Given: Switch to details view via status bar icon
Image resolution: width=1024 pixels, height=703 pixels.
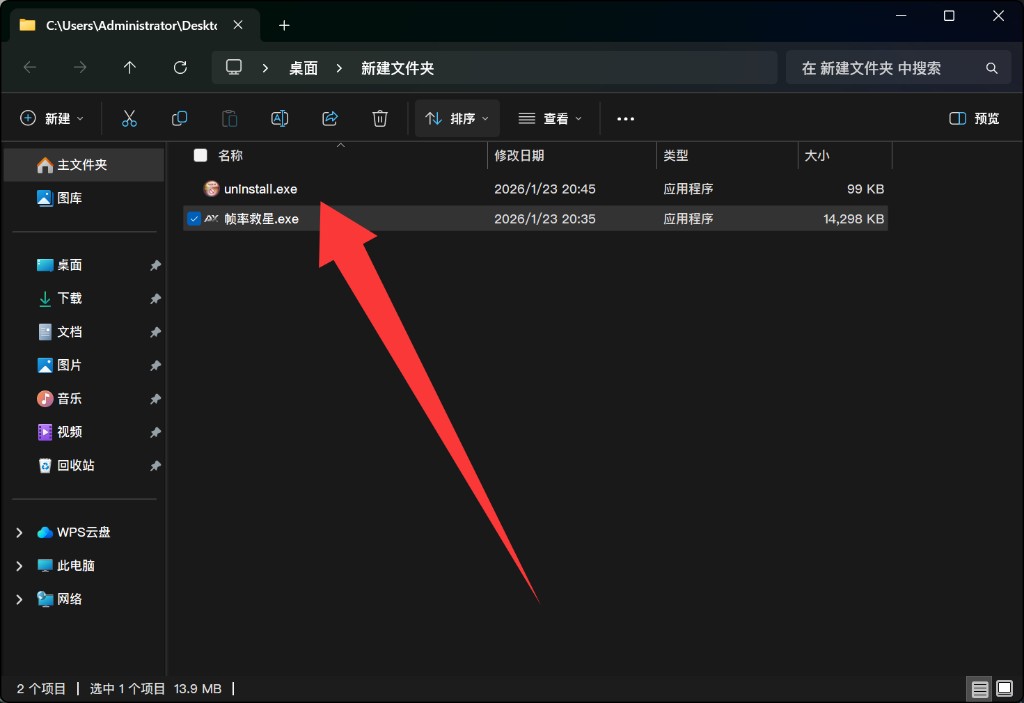Looking at the screenshot, I should pyautogui.click(x=981, y=688).
